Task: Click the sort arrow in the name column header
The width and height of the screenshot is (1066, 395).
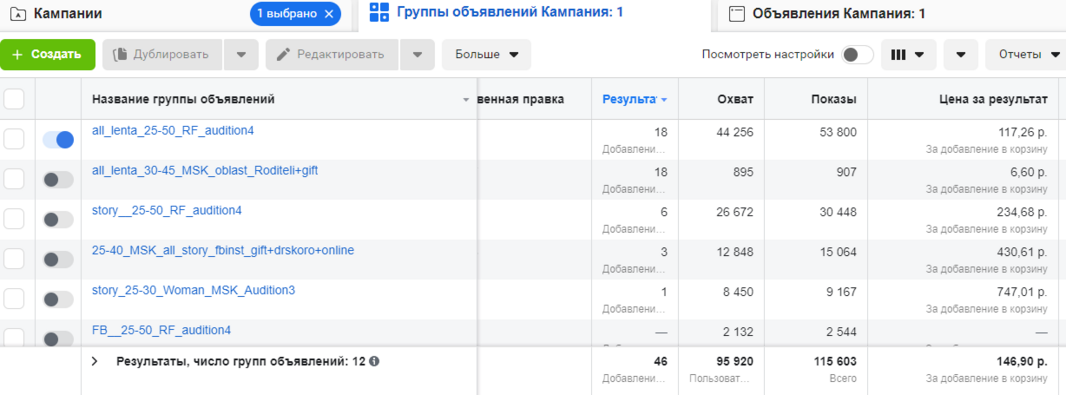Action: [x=466, y=100]
